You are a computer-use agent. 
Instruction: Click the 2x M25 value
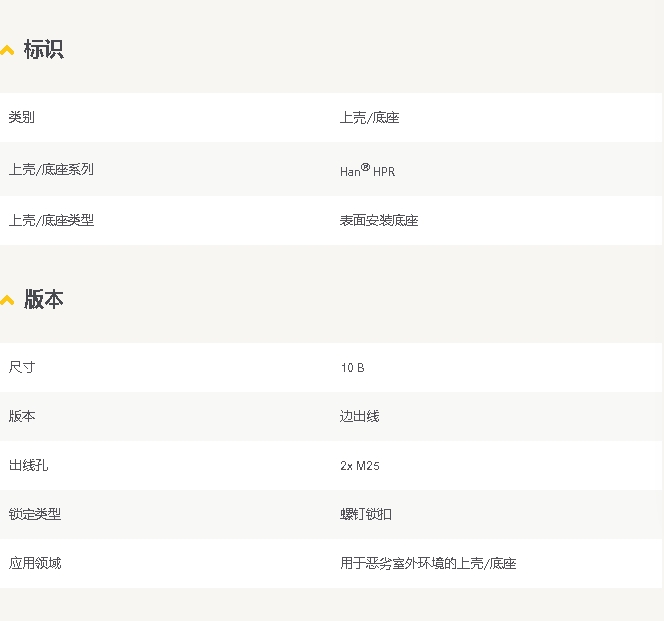tap(360, 466)
